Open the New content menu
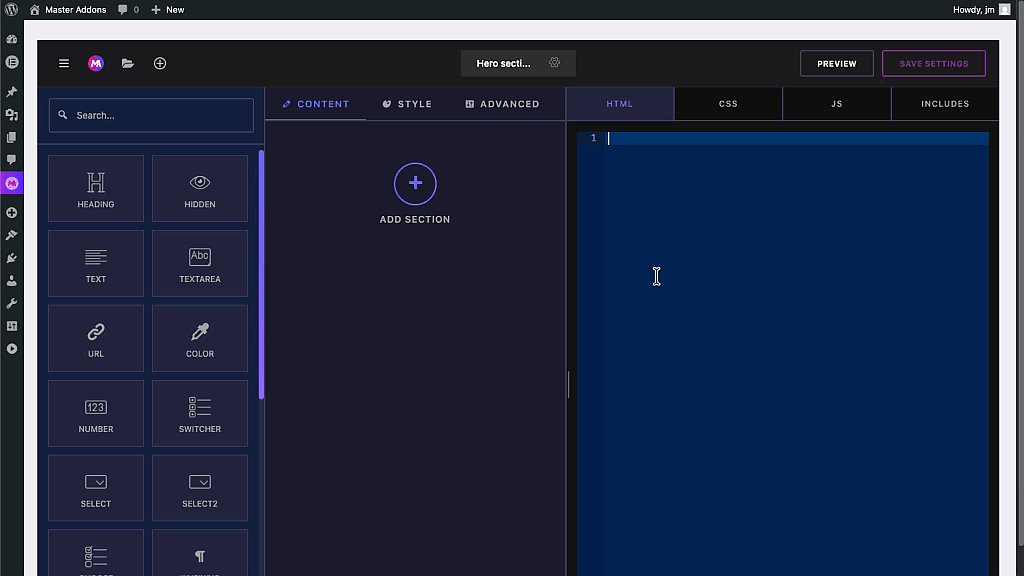 (168, 10)
